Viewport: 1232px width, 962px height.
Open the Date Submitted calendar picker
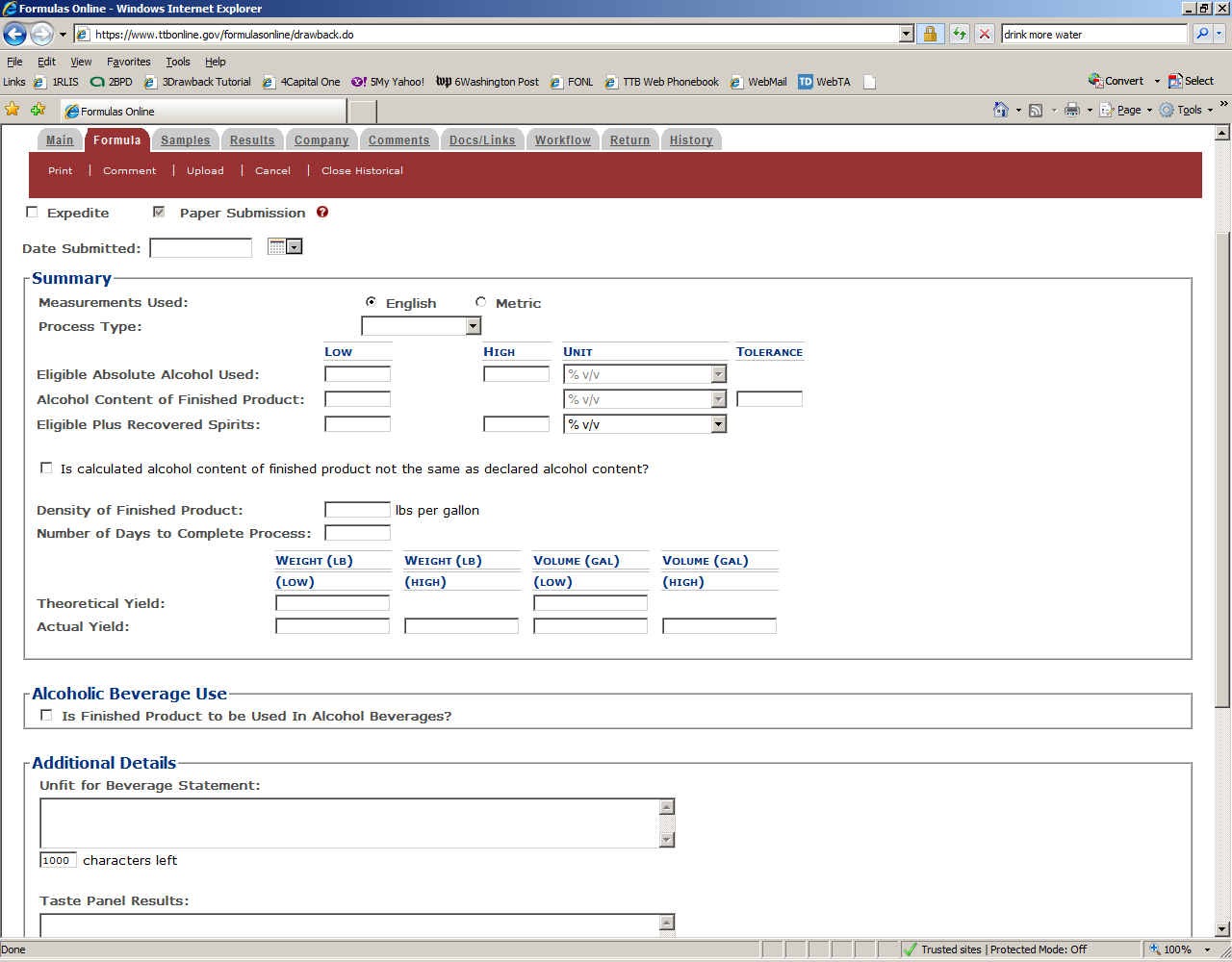point(285,247)
